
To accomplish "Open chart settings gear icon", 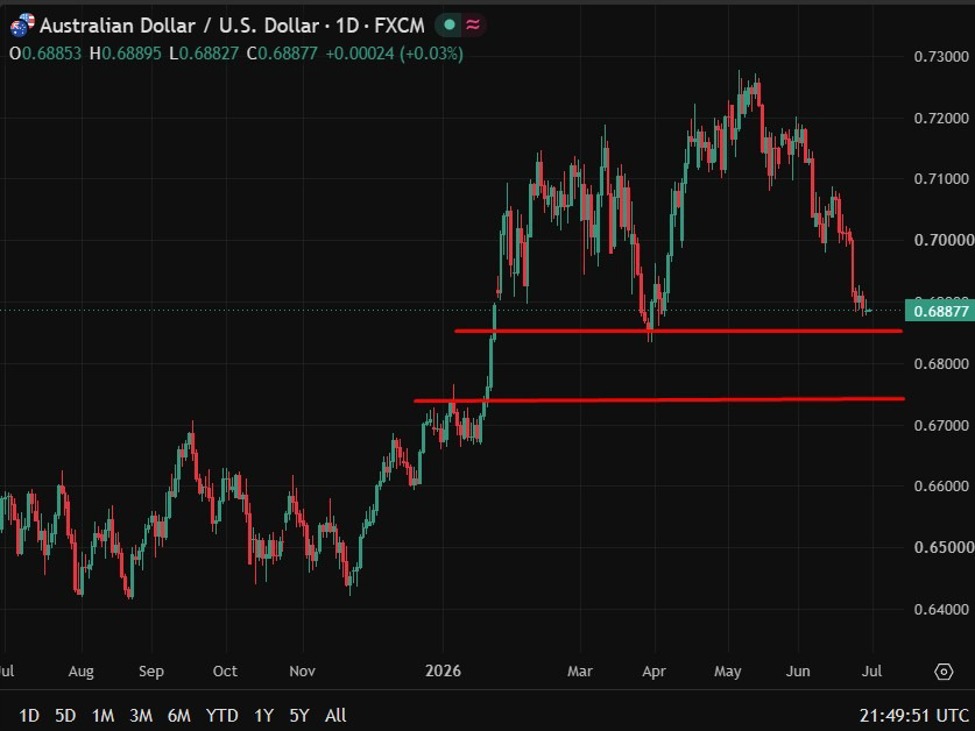I will click(943, 671).
